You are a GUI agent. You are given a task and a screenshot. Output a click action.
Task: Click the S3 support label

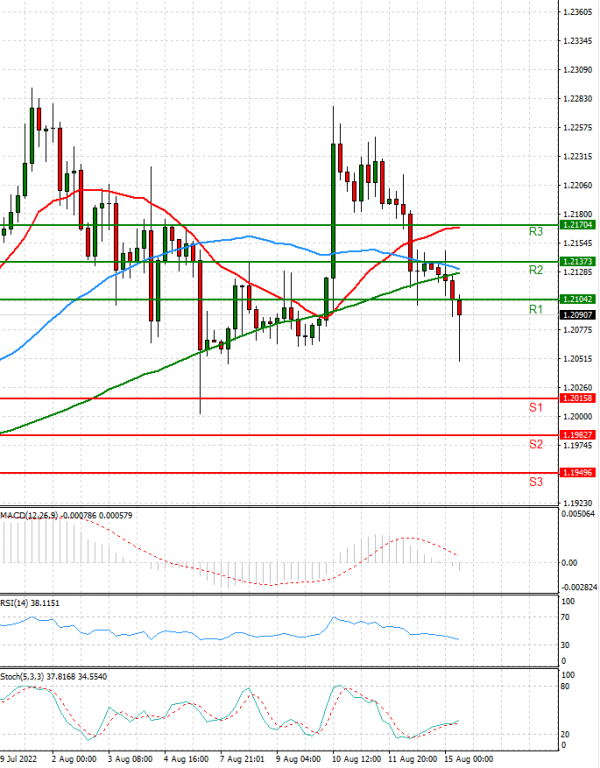tap(536, 482)
